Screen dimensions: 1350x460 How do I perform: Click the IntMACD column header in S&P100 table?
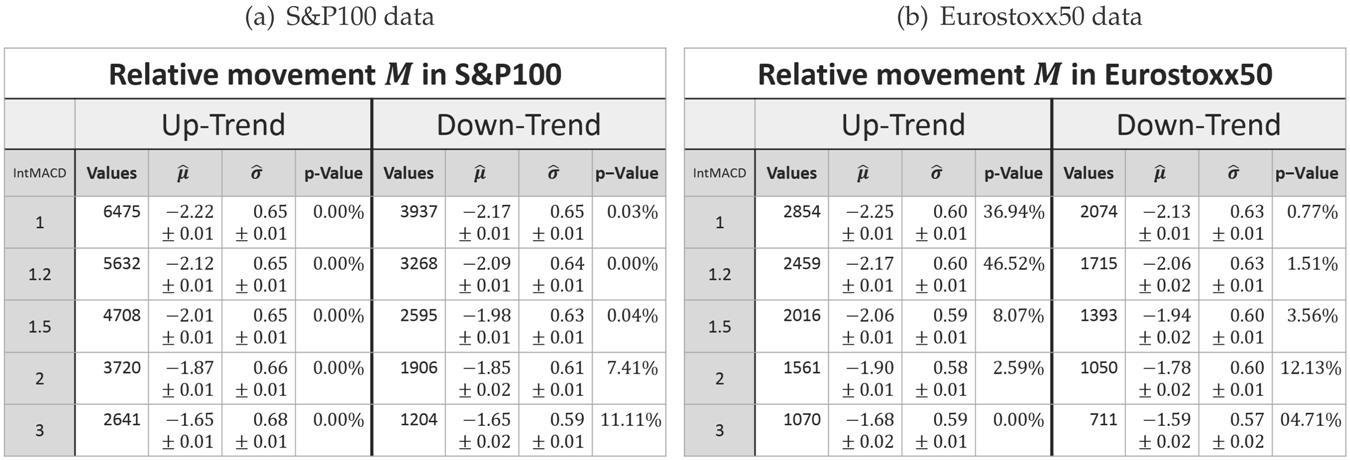click(x=39, y=173)
